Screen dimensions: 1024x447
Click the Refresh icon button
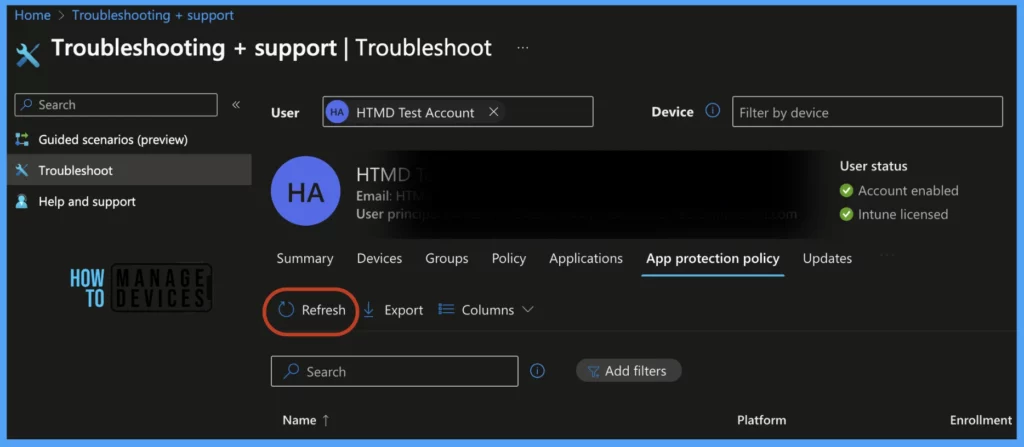[x=287, y=310]
